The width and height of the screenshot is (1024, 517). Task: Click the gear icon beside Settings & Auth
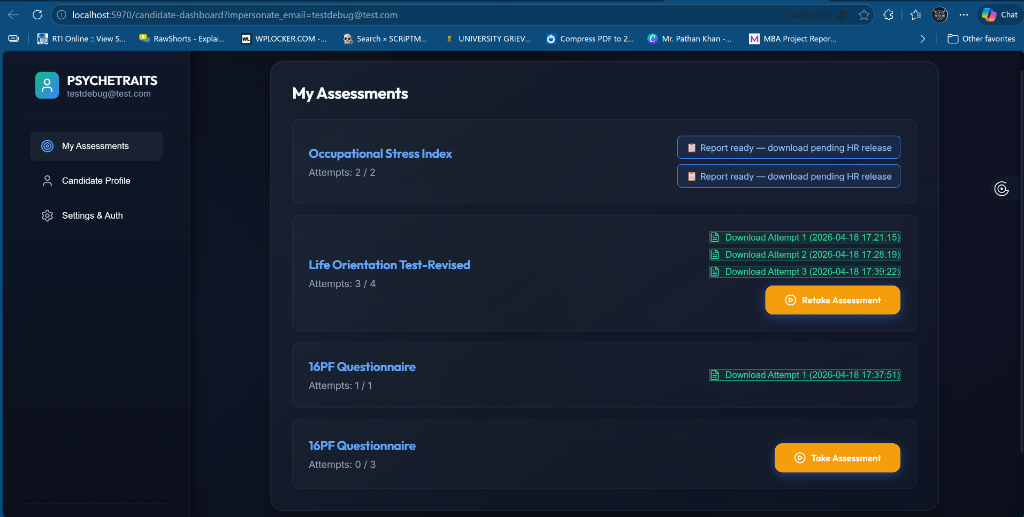click(47, 215)
